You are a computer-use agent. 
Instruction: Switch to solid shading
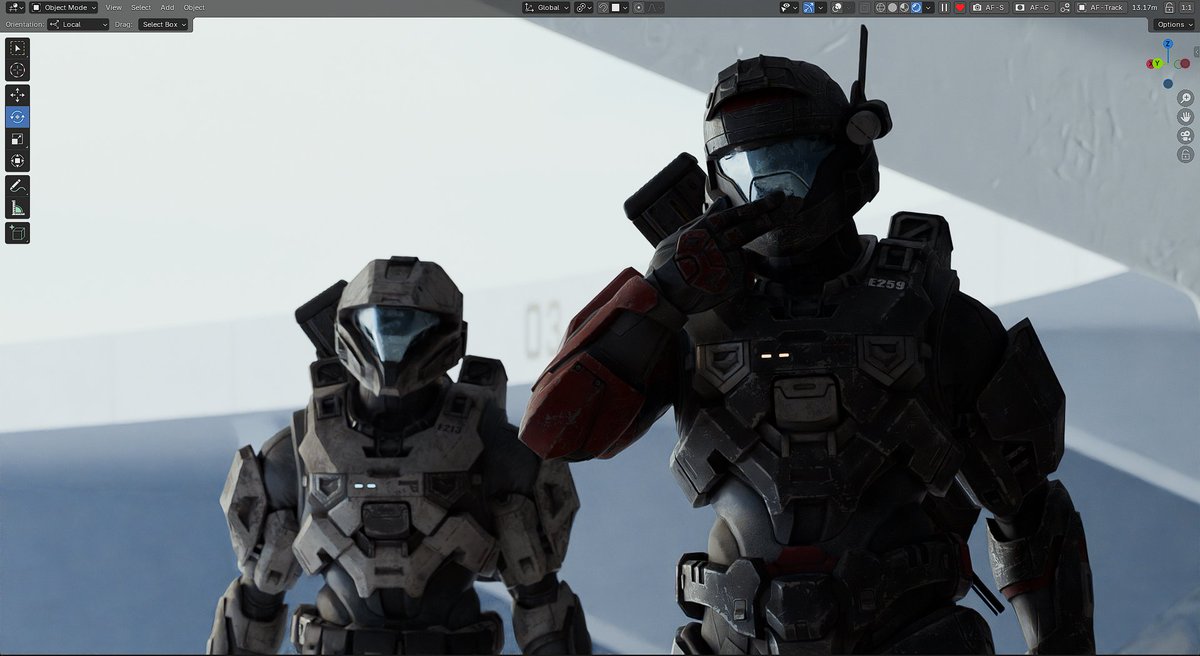[x=892, y=7]
